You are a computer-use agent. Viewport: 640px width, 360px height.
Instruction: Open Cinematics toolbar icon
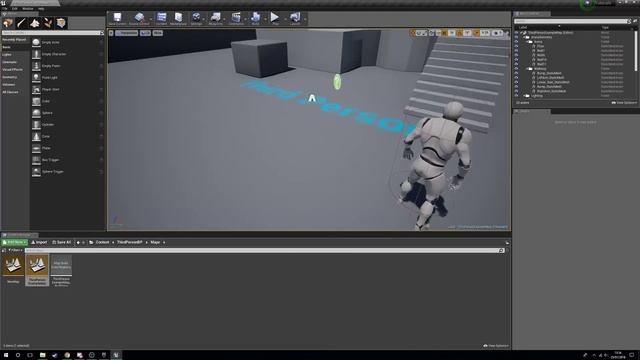click(x=236, y=18)
